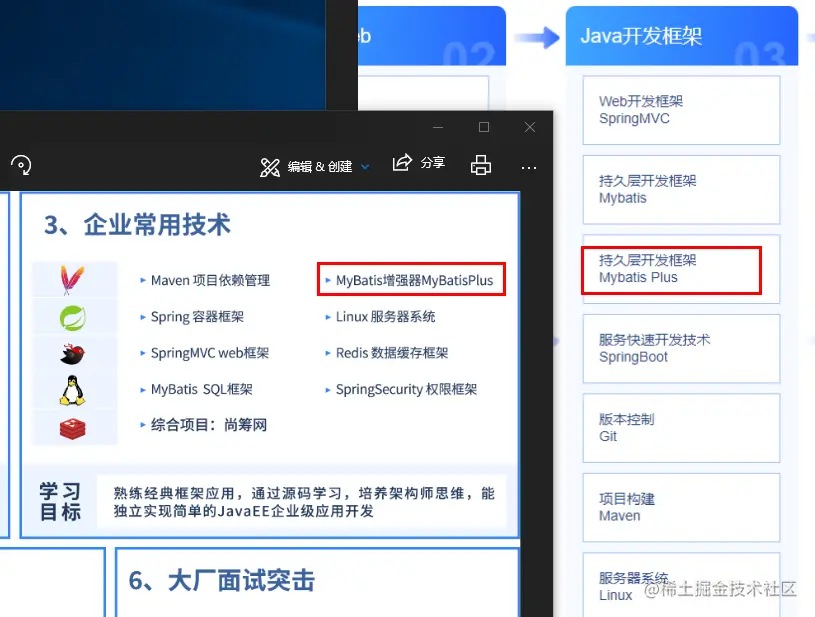Select the '服务器系统 Linux' card
The image size is (815, 617).
coord(681,585)
